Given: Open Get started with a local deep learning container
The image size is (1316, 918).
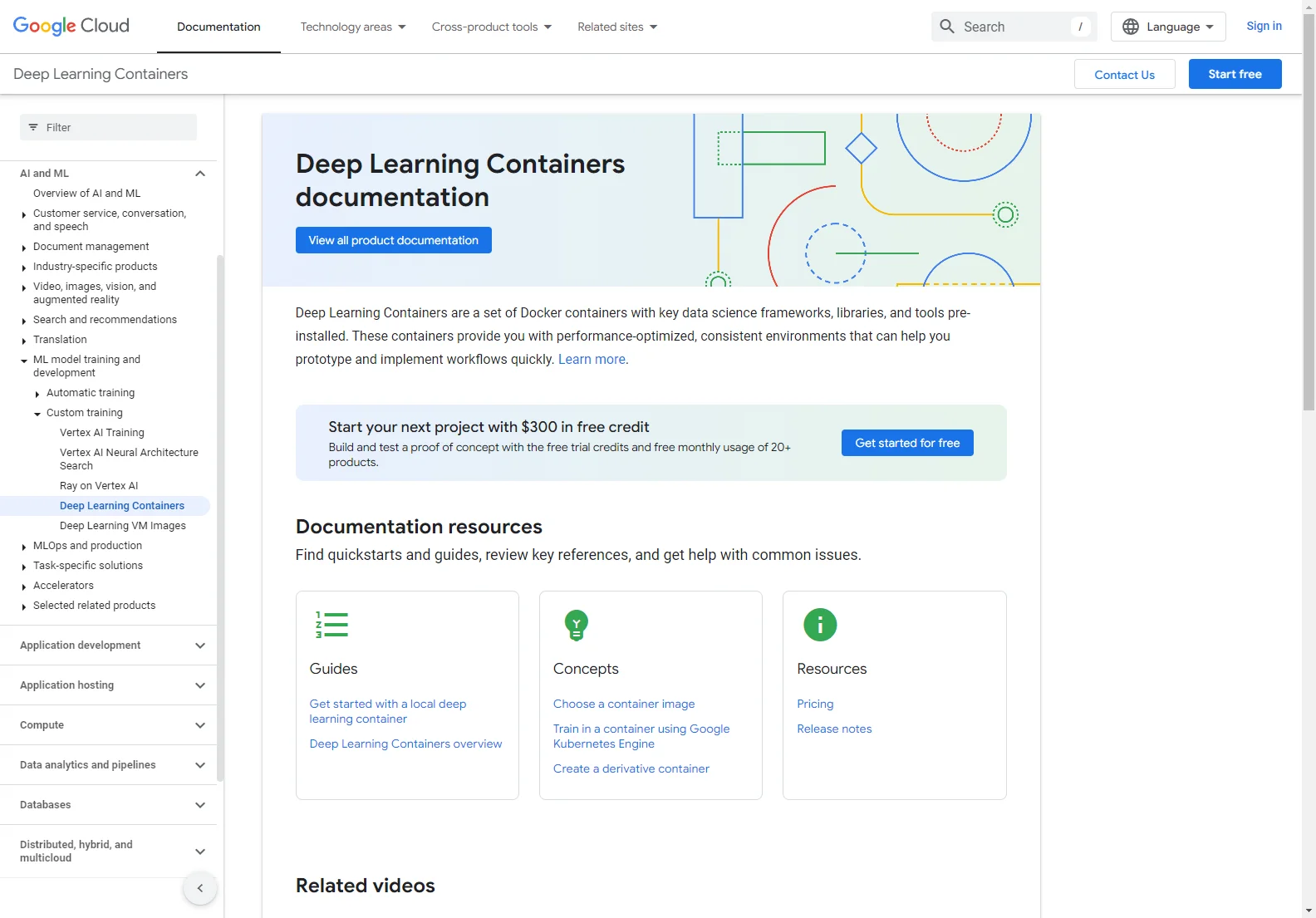Looking at the screenshot, I should (x=388, y=711).
